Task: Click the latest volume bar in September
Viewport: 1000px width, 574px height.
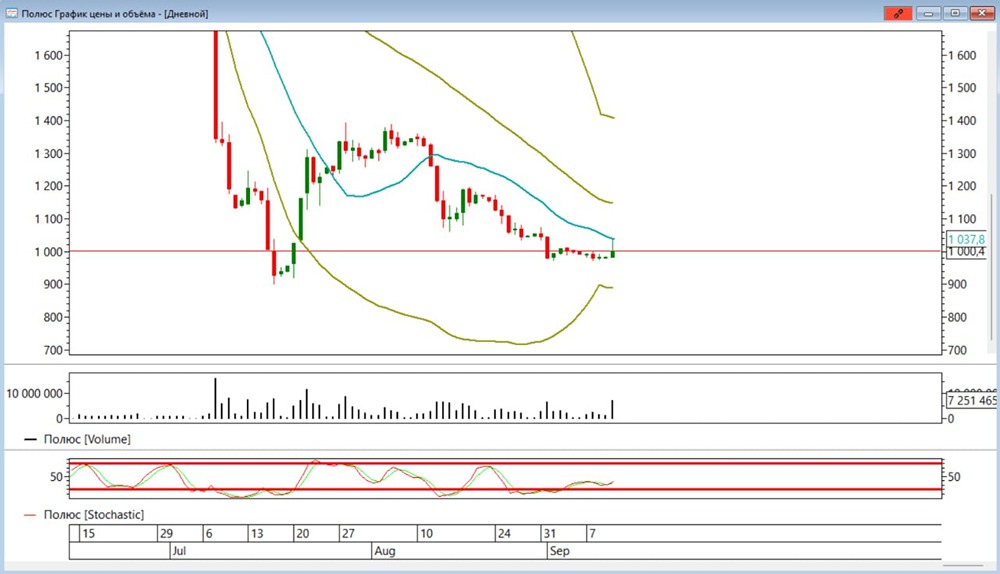Action: coord(612,409)
